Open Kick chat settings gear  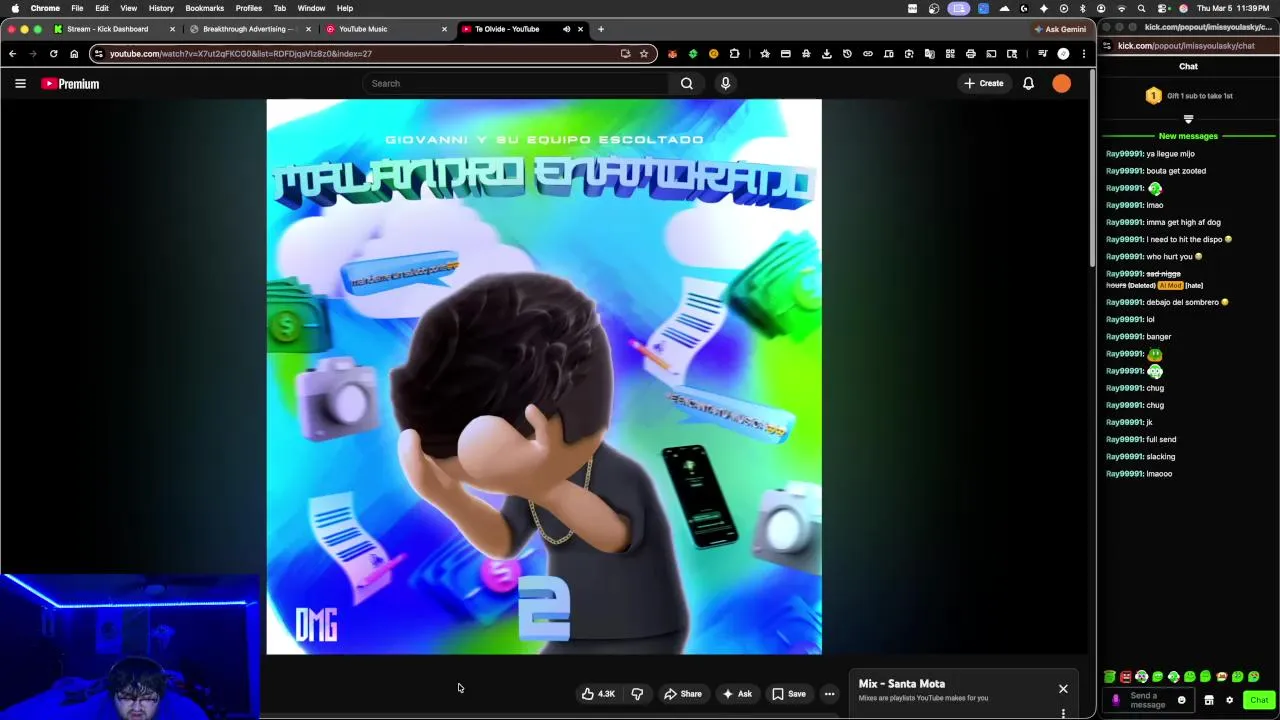[1229, 700]
